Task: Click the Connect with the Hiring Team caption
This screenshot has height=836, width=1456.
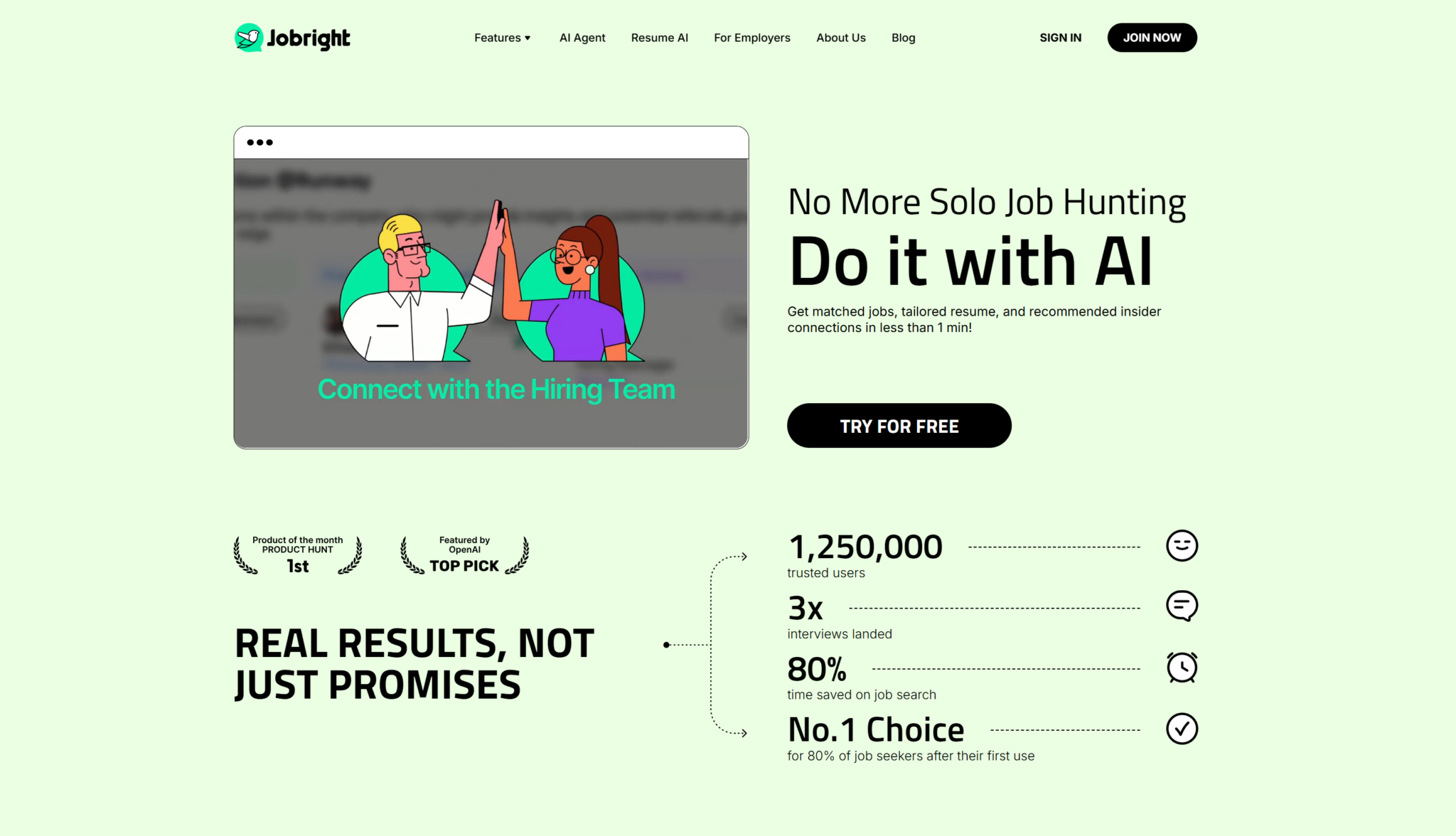Action: [496, 390]
